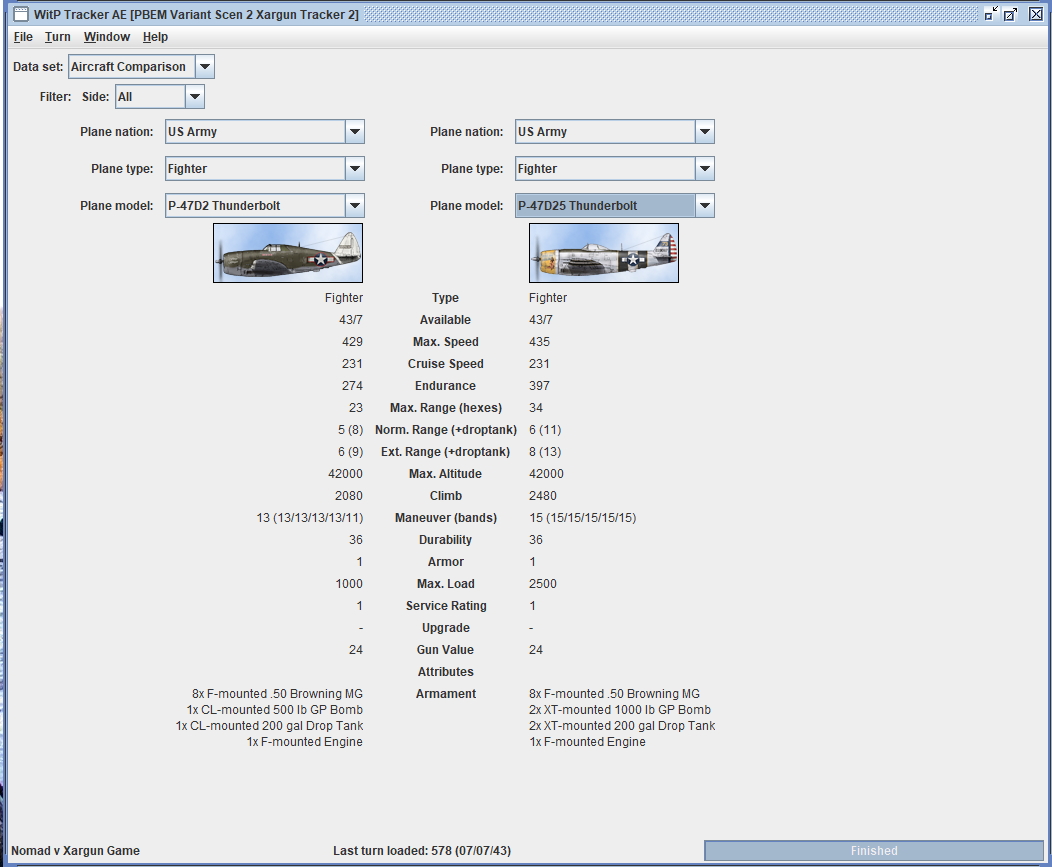Expand the Side filter dropdown
The height and width of the screenshot is (867, 1052).
click(x=195, y=97)
